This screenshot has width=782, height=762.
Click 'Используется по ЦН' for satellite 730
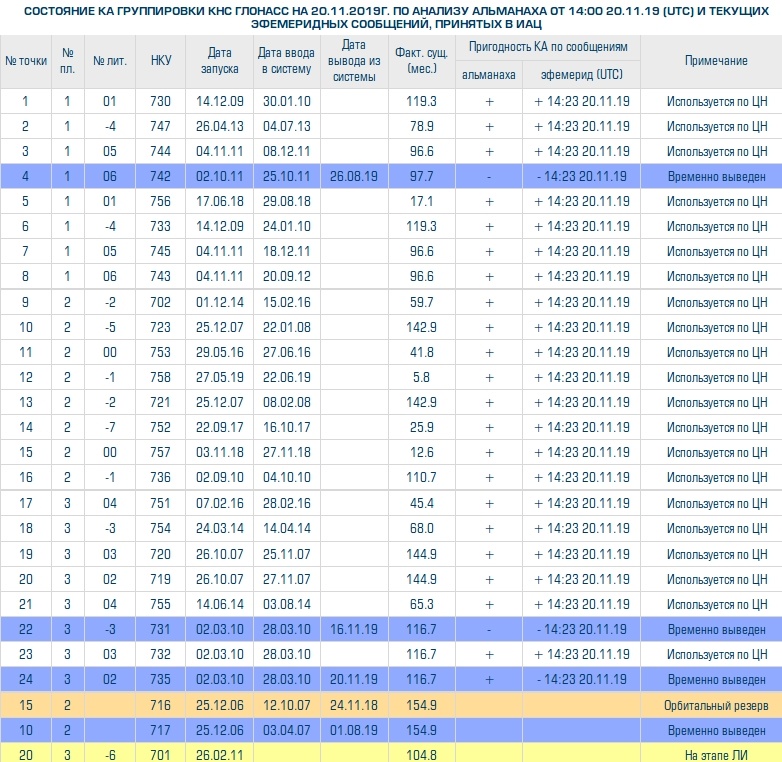click(717, 102)
